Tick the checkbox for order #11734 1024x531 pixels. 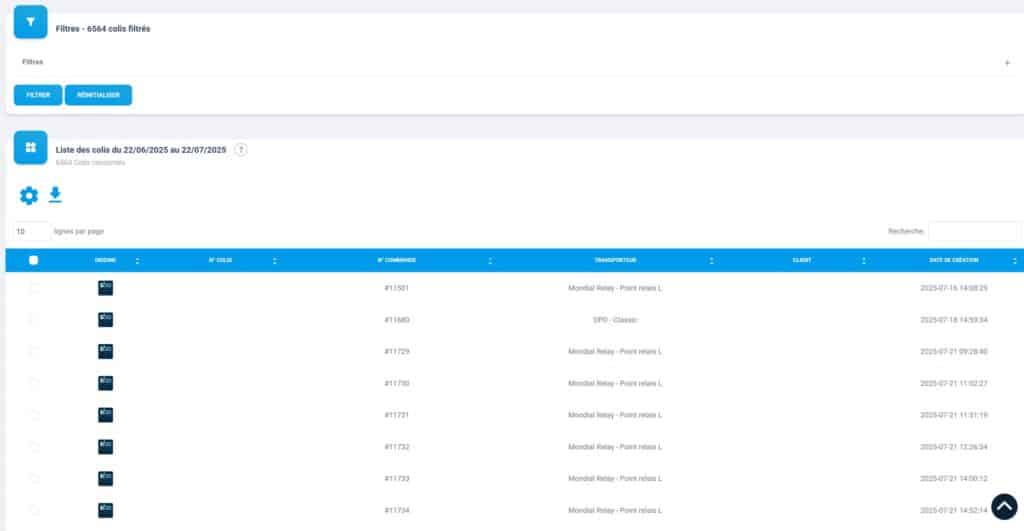pos(33,510)
